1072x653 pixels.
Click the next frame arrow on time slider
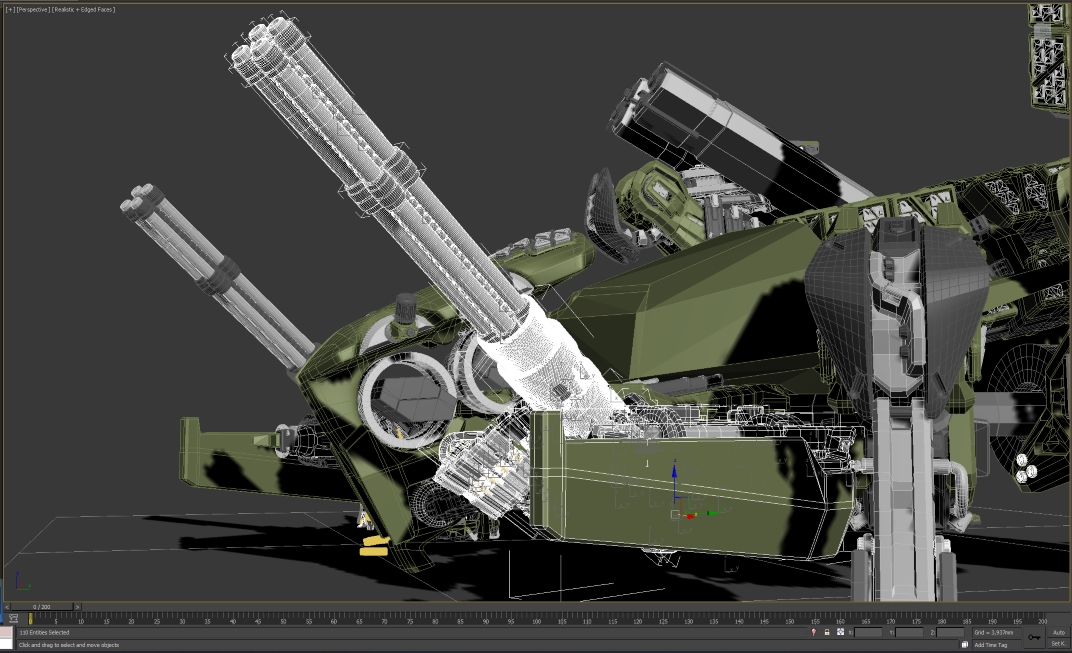(x=78, y=607)
